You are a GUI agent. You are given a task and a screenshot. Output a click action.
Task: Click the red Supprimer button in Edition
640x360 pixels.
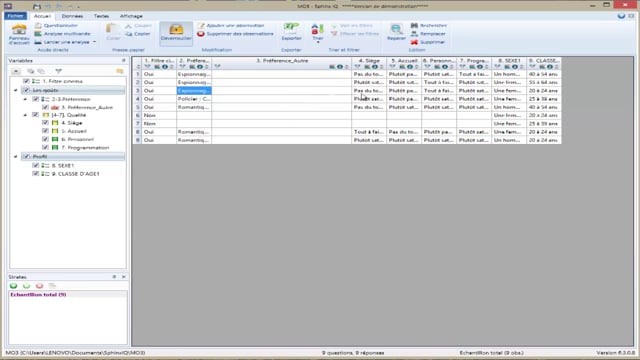tap(427, 42)
